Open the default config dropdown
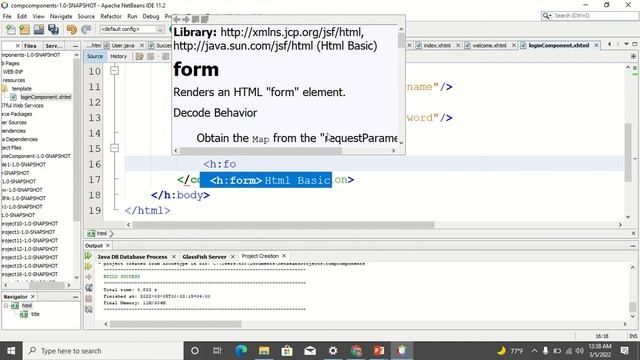 (132, 29)
